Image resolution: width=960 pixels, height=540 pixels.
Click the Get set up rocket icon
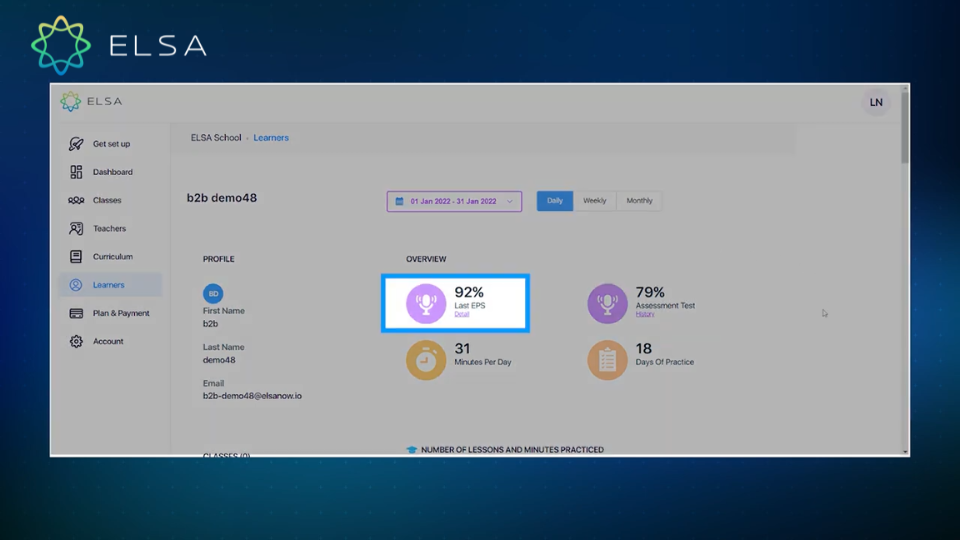[76, 144]
